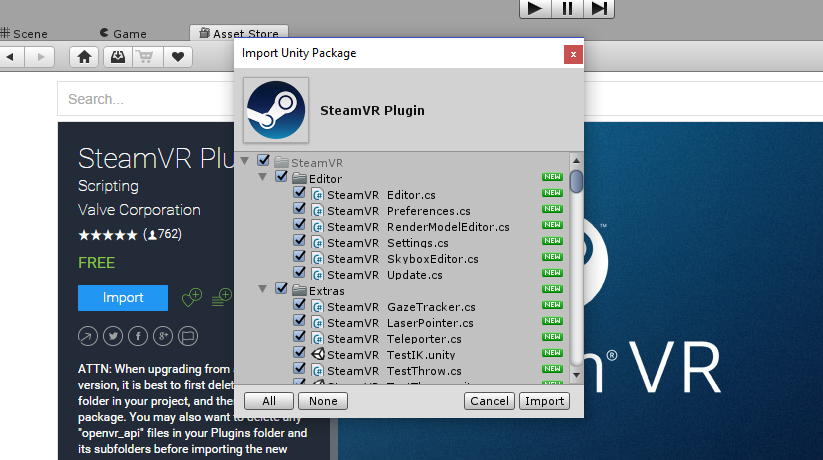823x460 pixels.
Task: Select the Asset Store tab
Action: (x=239, y=33)
